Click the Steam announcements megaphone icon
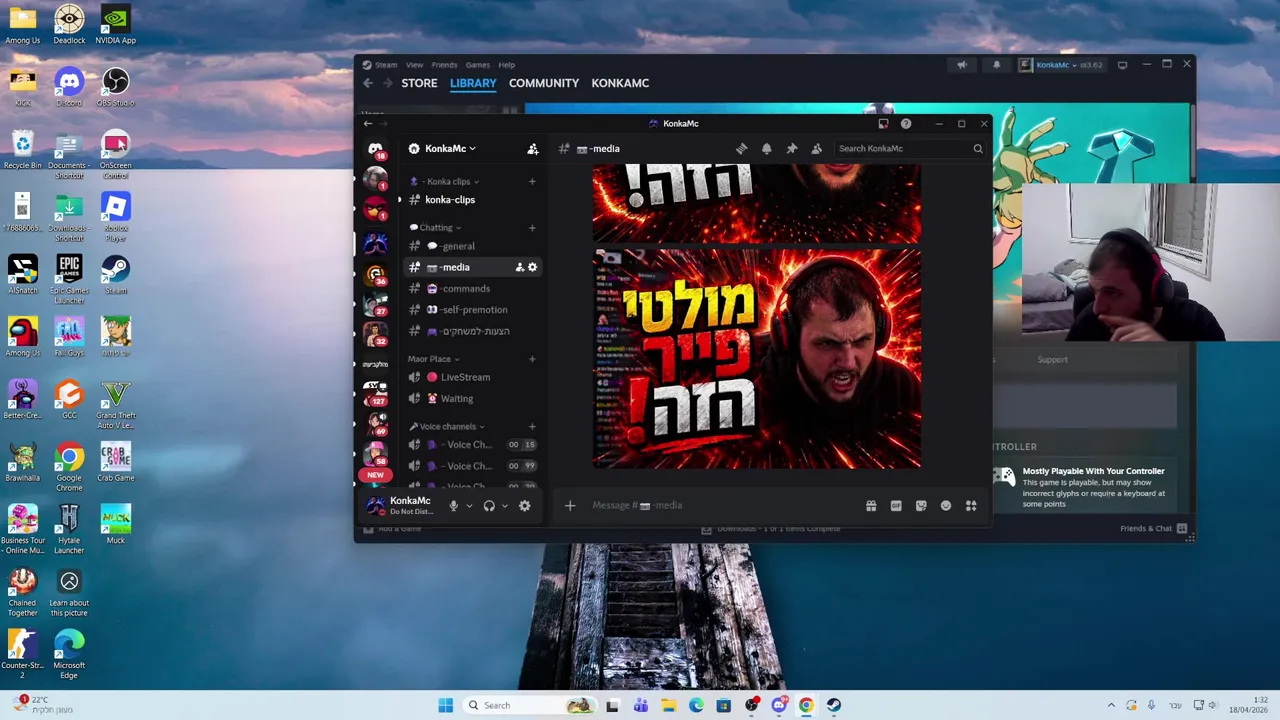Screen dimensions: 1280x720 click(962, 65)
